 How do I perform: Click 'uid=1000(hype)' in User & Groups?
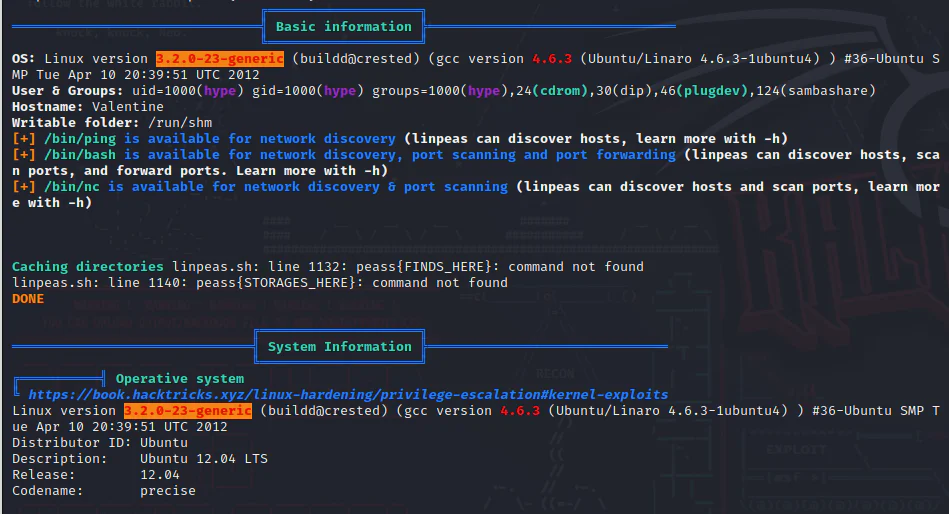(x=188, y=91)
